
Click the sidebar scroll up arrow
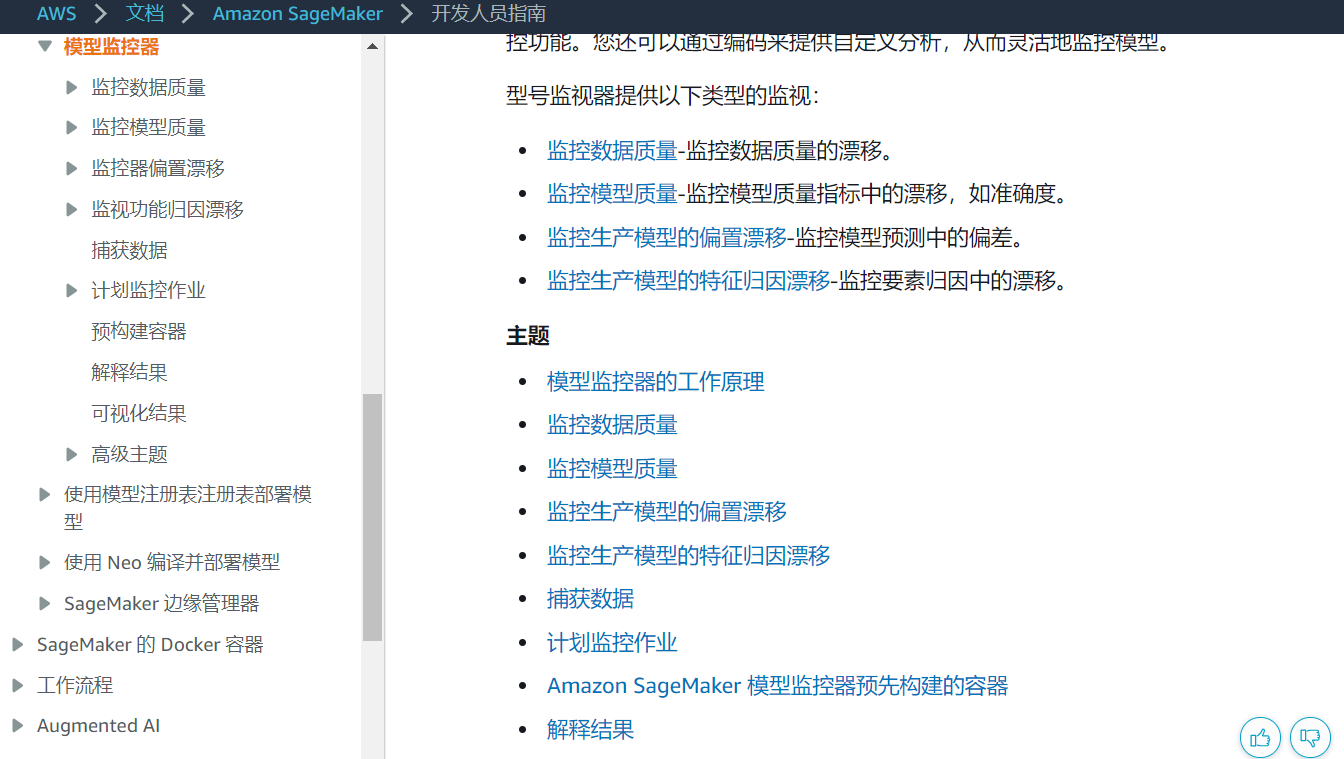tap(372, 46)
